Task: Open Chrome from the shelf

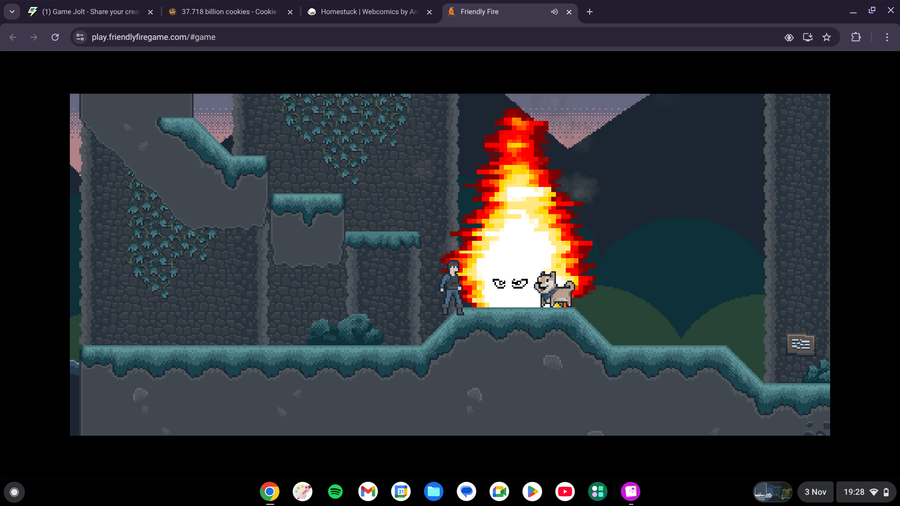Action: [x=270, y=492]
